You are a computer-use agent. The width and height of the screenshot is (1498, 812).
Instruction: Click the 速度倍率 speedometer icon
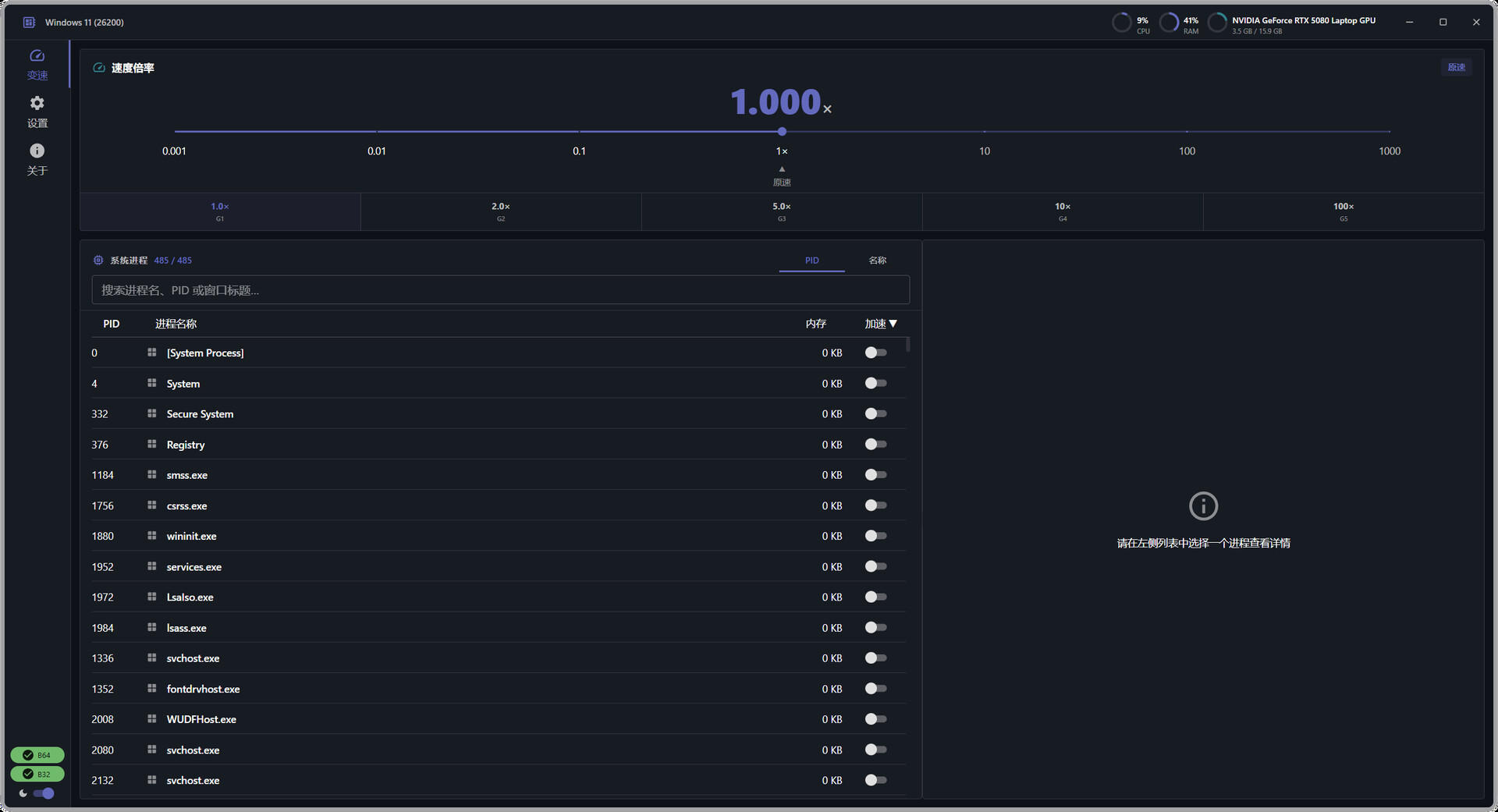99,68
